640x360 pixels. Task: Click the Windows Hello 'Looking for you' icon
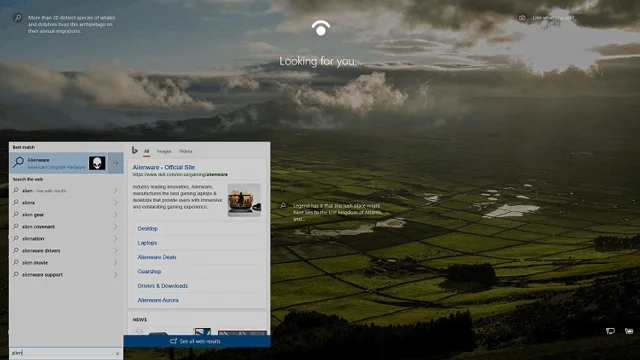[321, 28]
